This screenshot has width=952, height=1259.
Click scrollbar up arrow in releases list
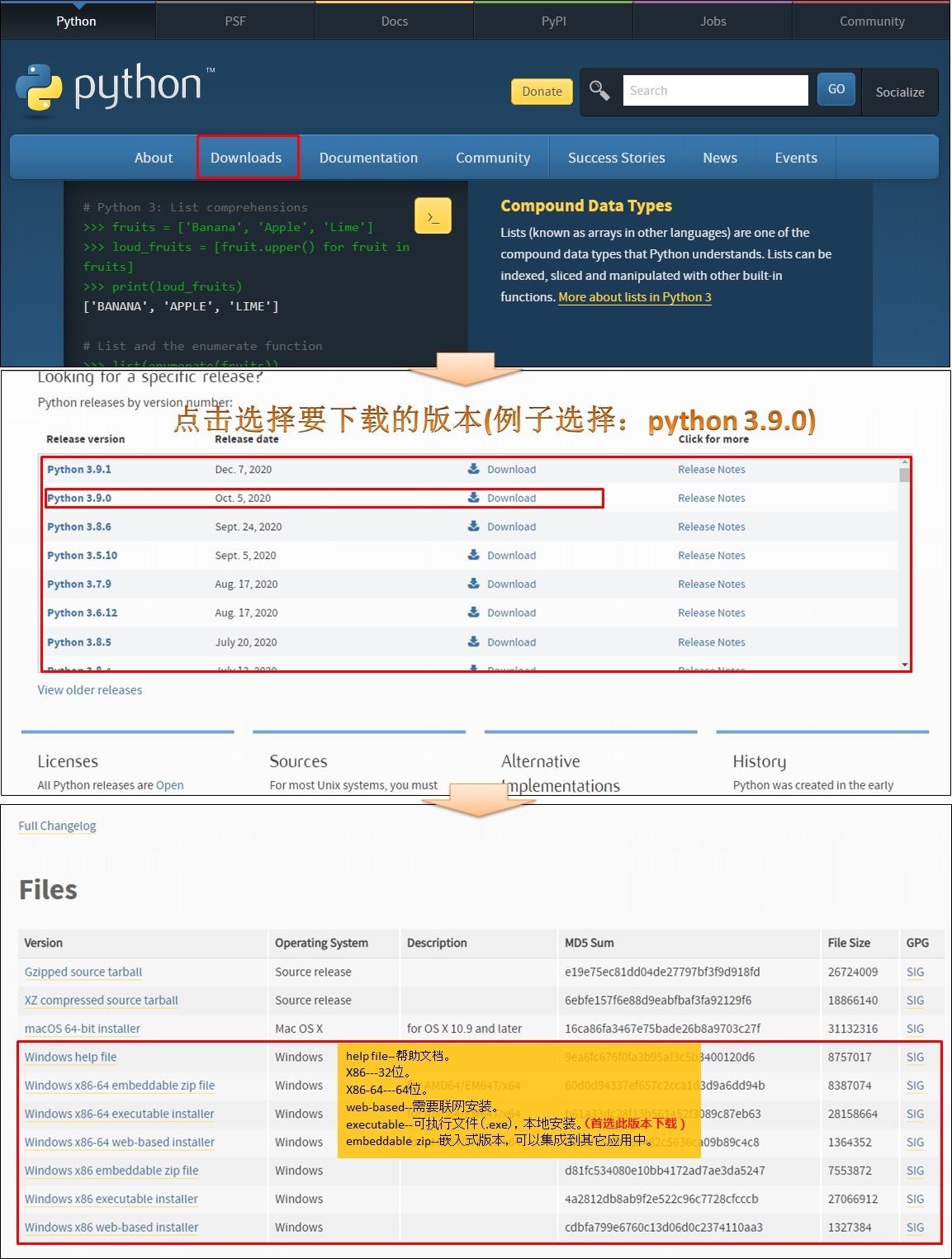coord(905,462)
